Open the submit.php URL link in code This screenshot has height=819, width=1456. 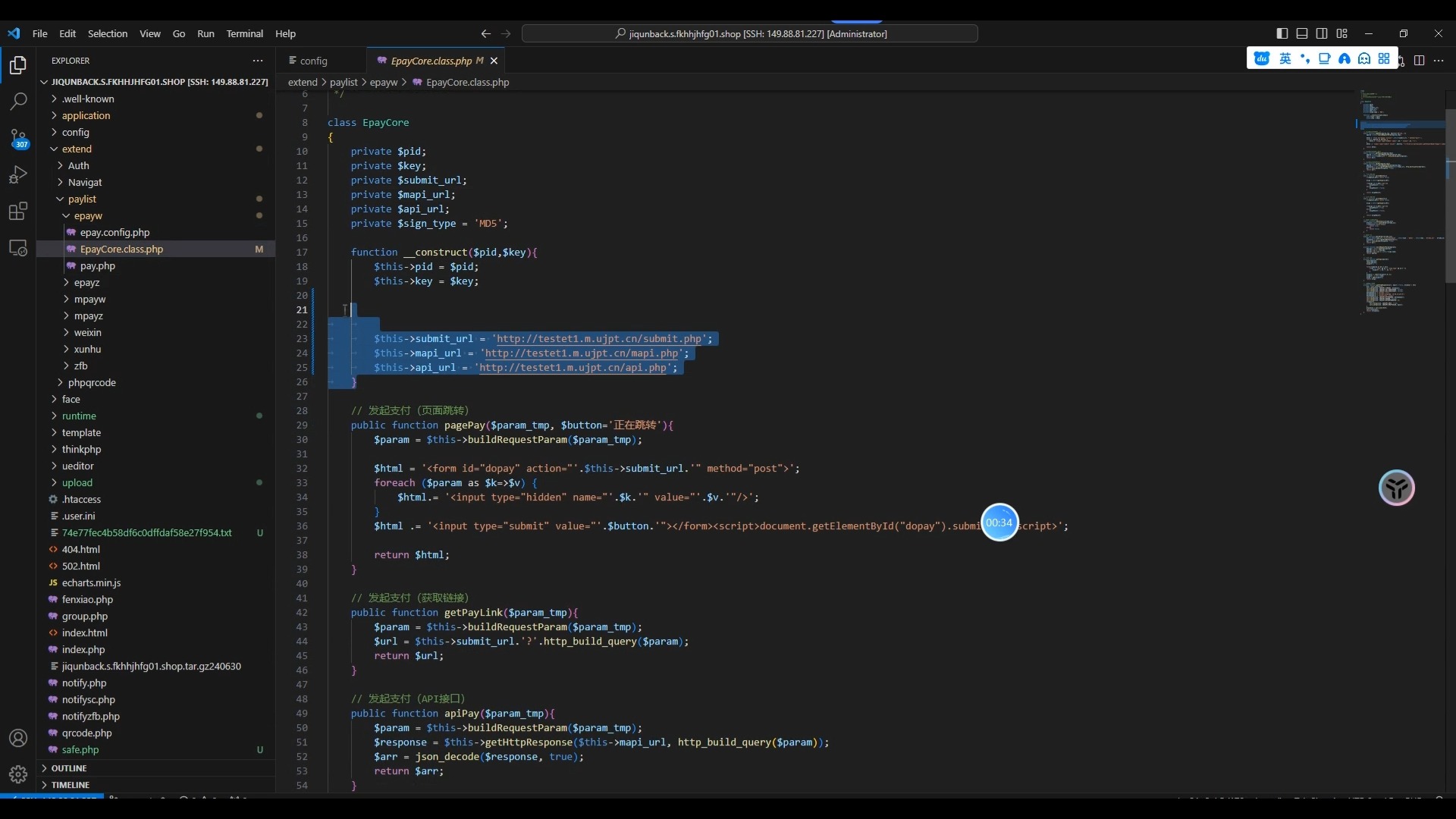pos(599,339)
